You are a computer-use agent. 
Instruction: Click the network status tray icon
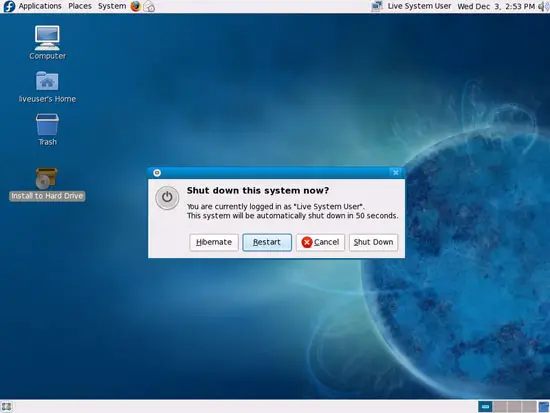[377, 6]
